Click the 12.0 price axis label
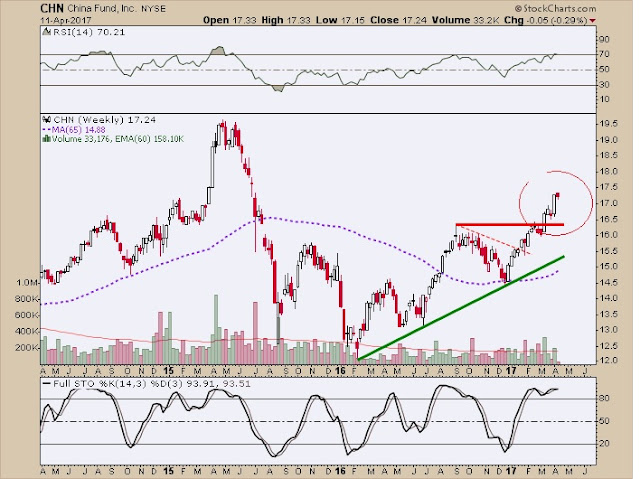The width and height of the screenshot is (640, 479). click(608, 361)
